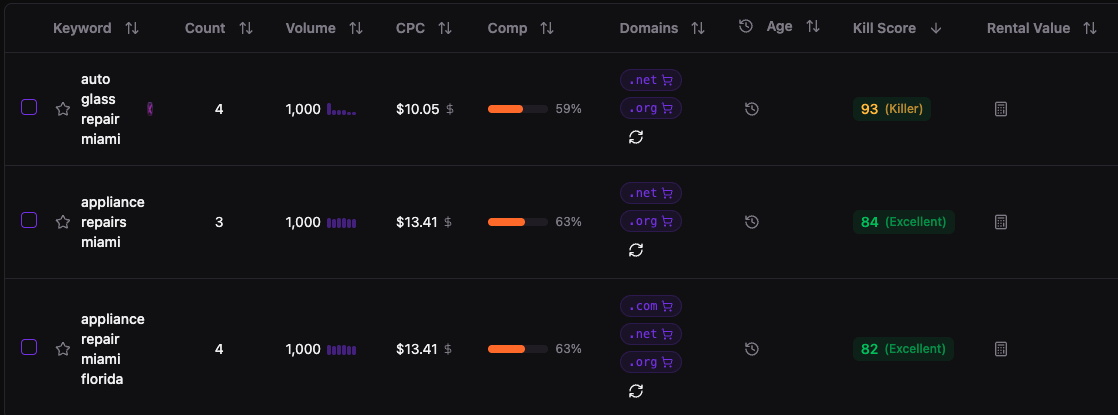Refresh domains for appliance repair miami florida
This screenshot has height=415, width=1118.
(636, 390)
